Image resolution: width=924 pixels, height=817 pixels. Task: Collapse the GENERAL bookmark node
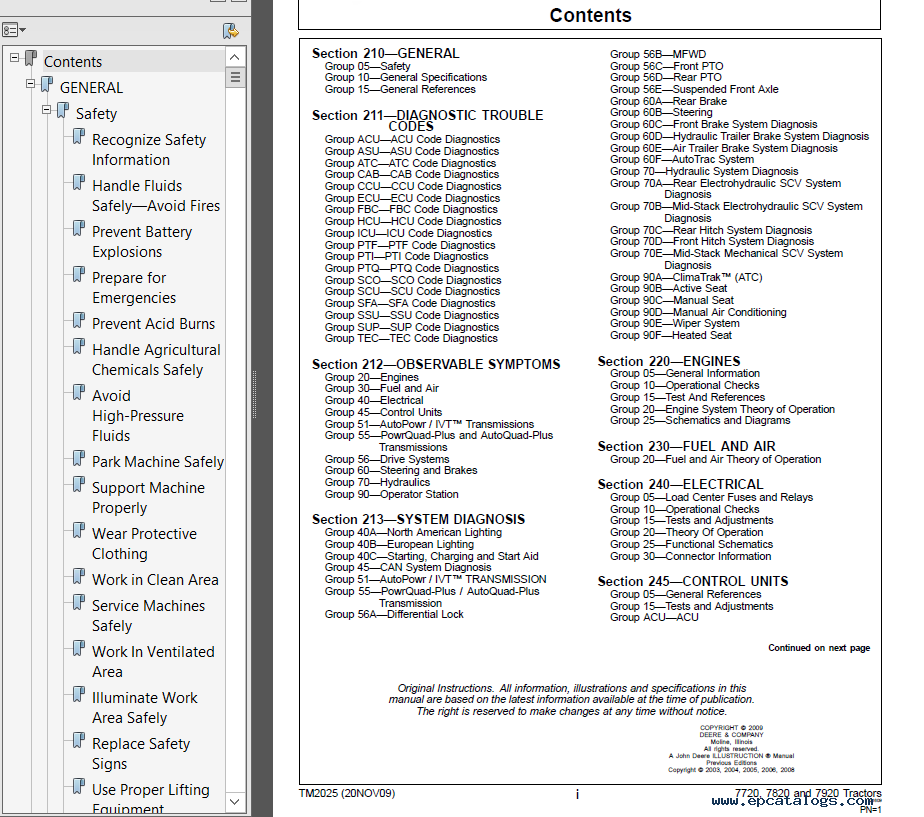click(x=30, y=84)
